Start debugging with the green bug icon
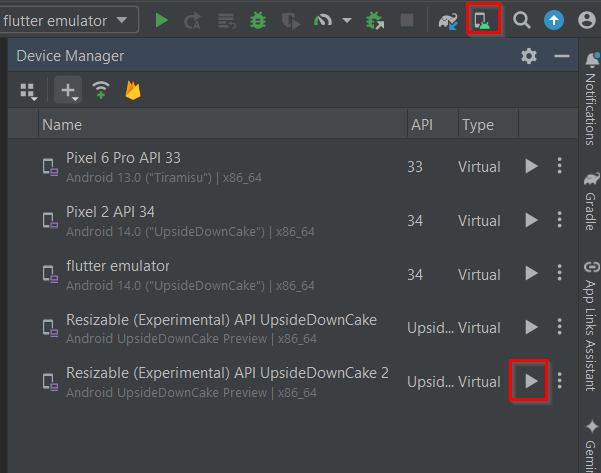 (258, 20)
